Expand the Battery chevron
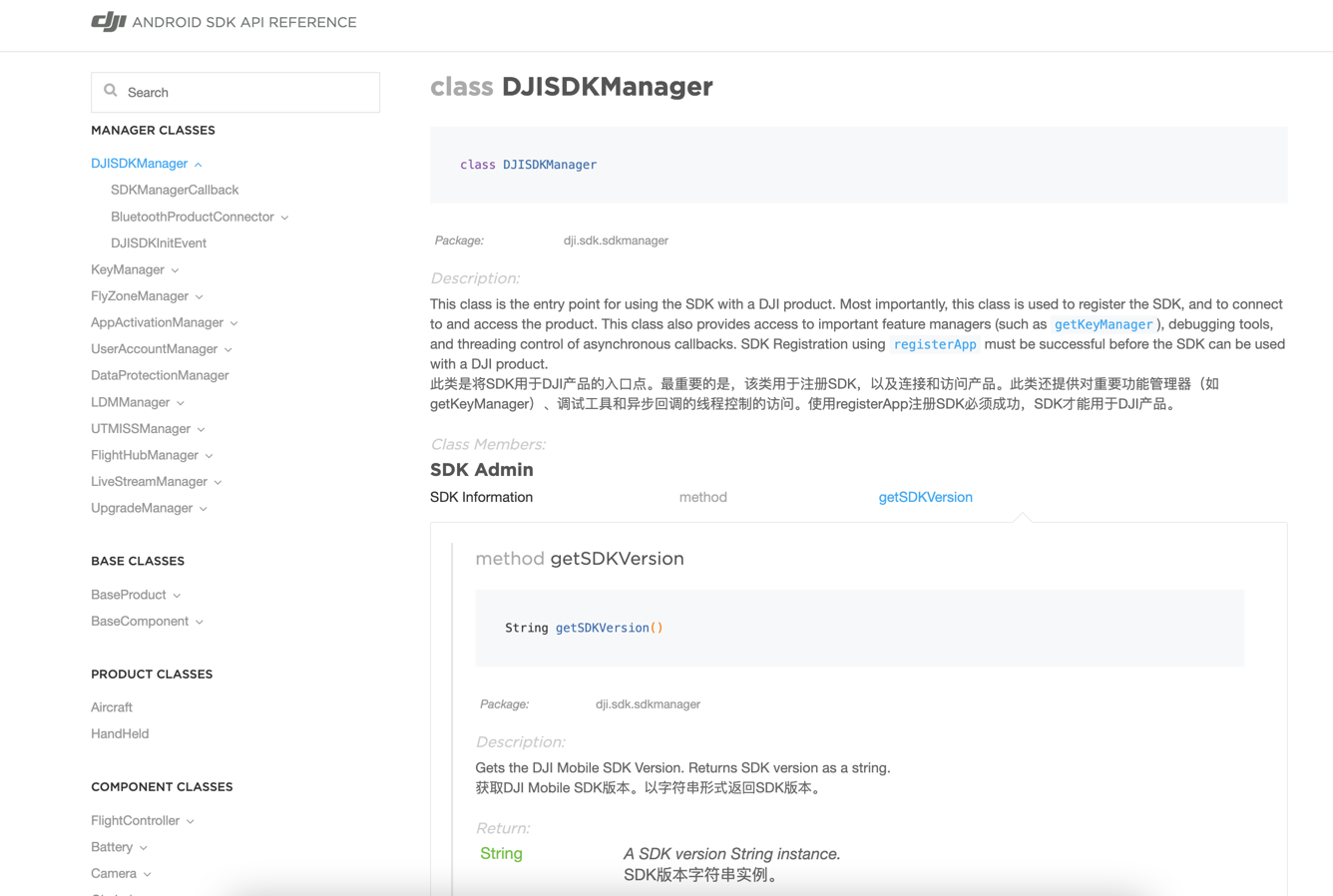The width and height of the screenshot is (1333, 896). (144, 848)
